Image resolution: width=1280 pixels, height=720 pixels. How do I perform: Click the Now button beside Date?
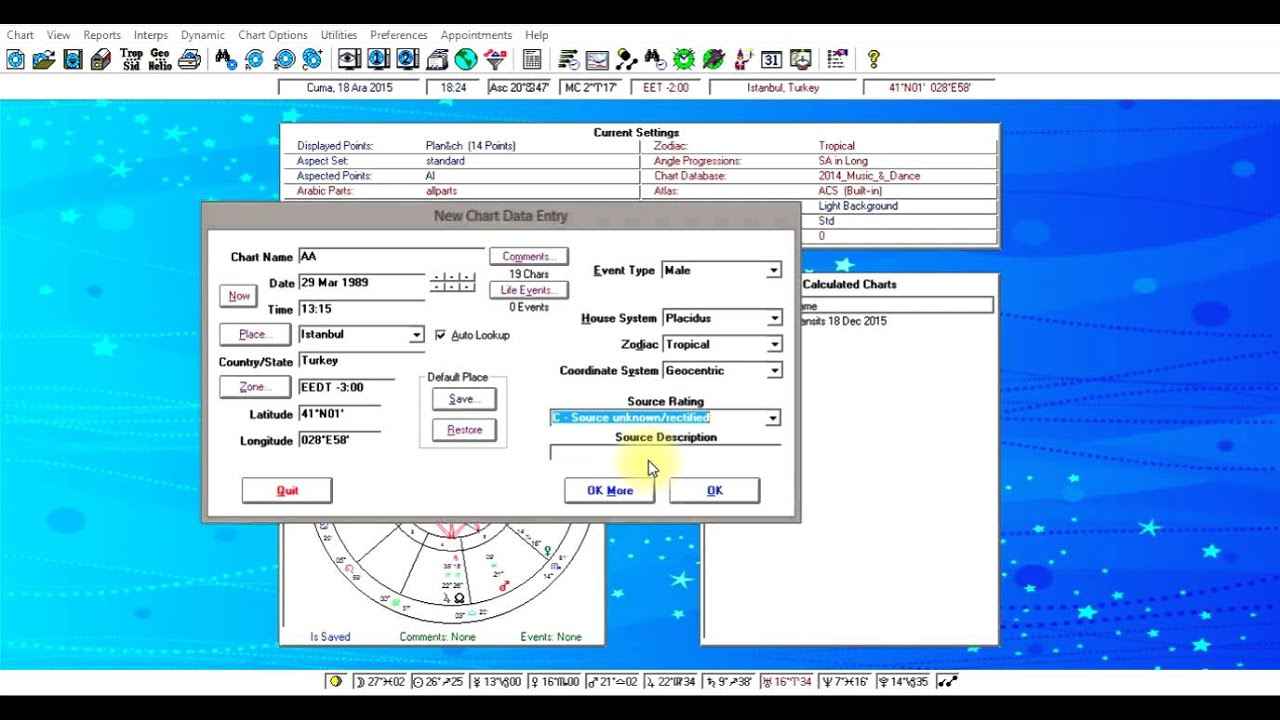[x=239, y=296]
